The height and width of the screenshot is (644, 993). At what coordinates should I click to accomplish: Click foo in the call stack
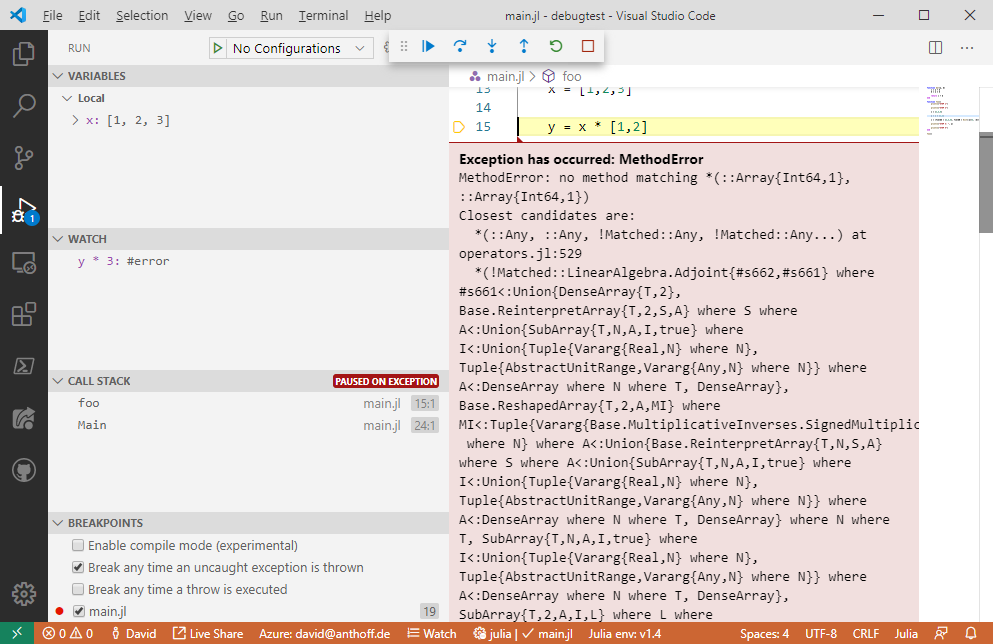click(x=88, y=403)
